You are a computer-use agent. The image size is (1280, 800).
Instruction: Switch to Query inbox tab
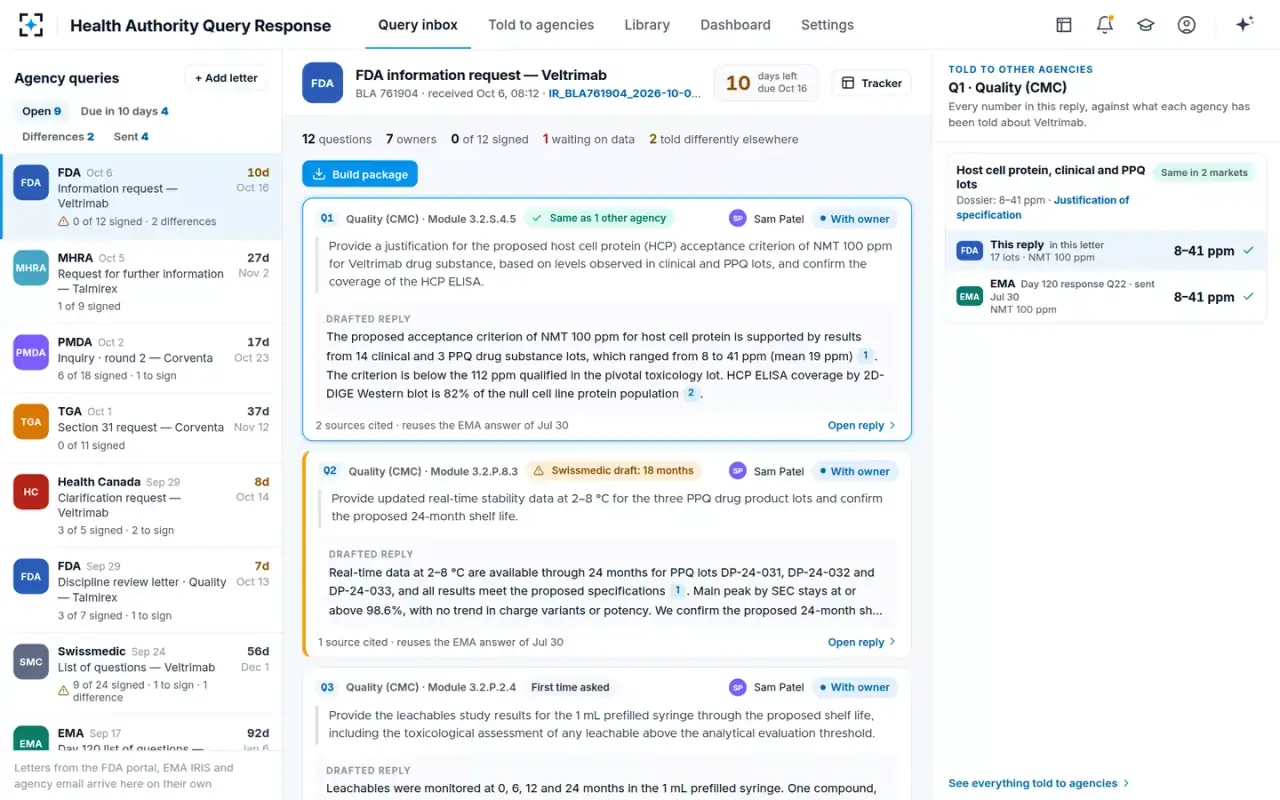[418, 25]
